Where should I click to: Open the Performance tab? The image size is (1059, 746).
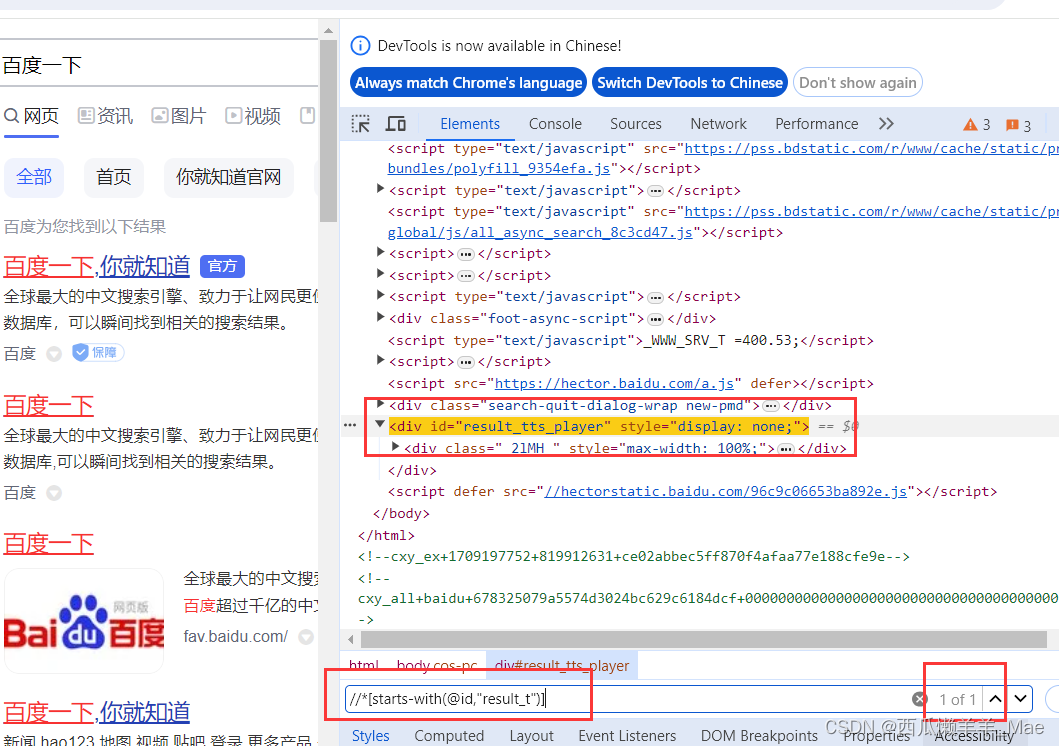(817, 124)
